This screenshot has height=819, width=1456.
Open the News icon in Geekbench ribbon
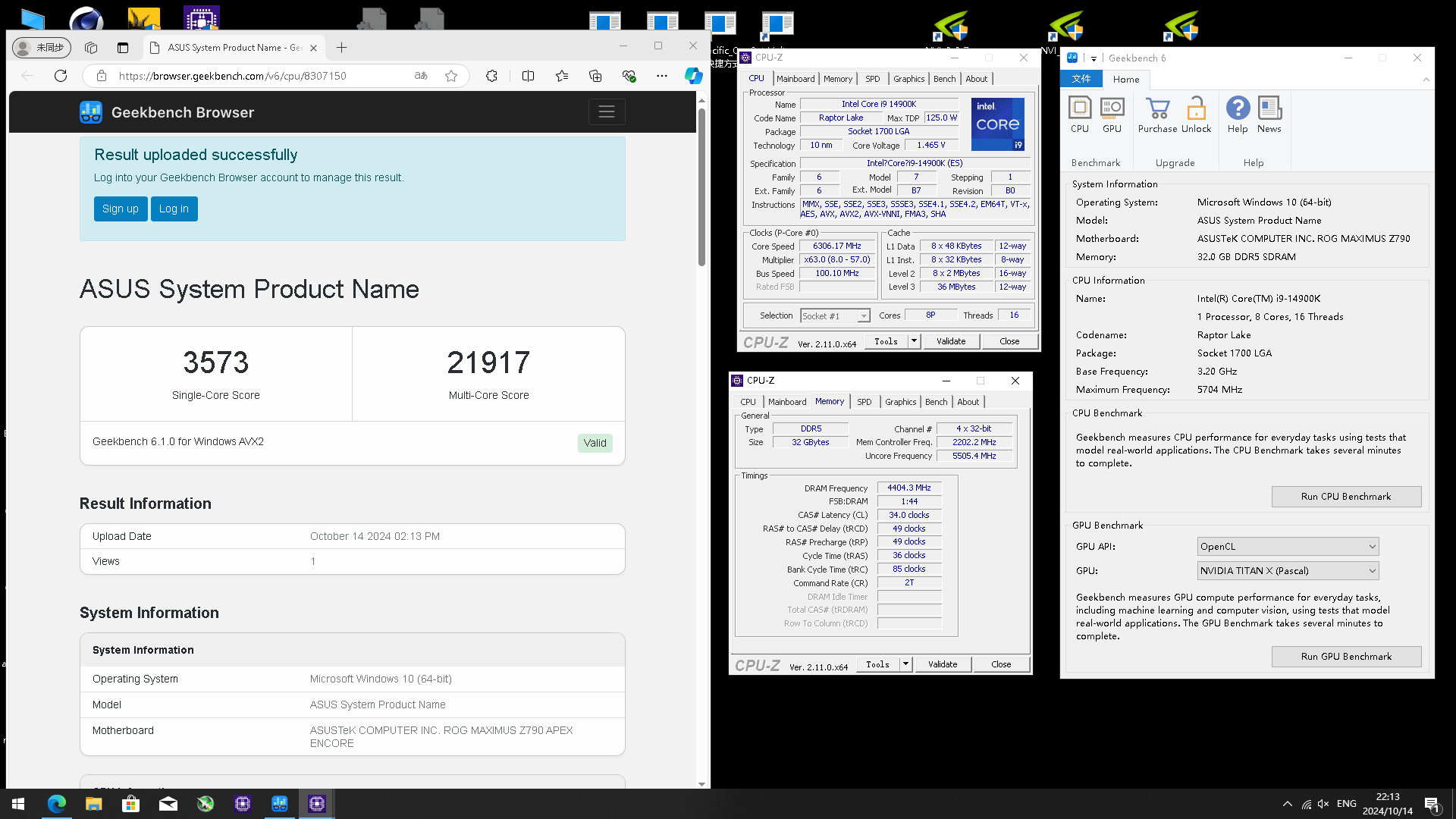coord(1269,115)
